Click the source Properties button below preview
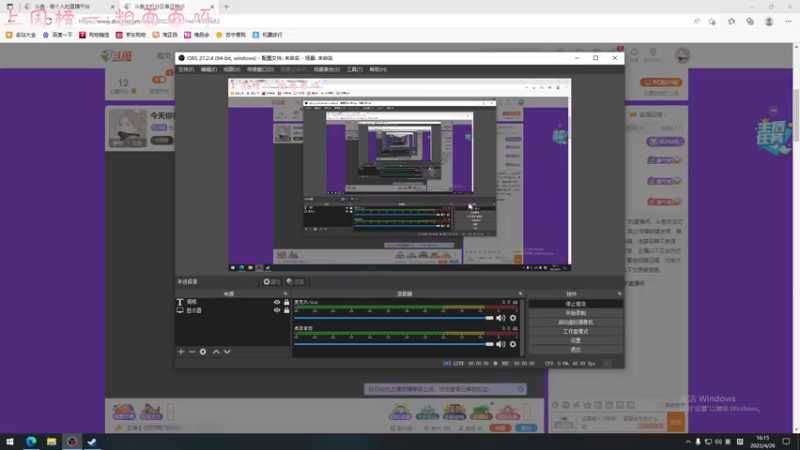The image size is (800, 450). [271, 282]
